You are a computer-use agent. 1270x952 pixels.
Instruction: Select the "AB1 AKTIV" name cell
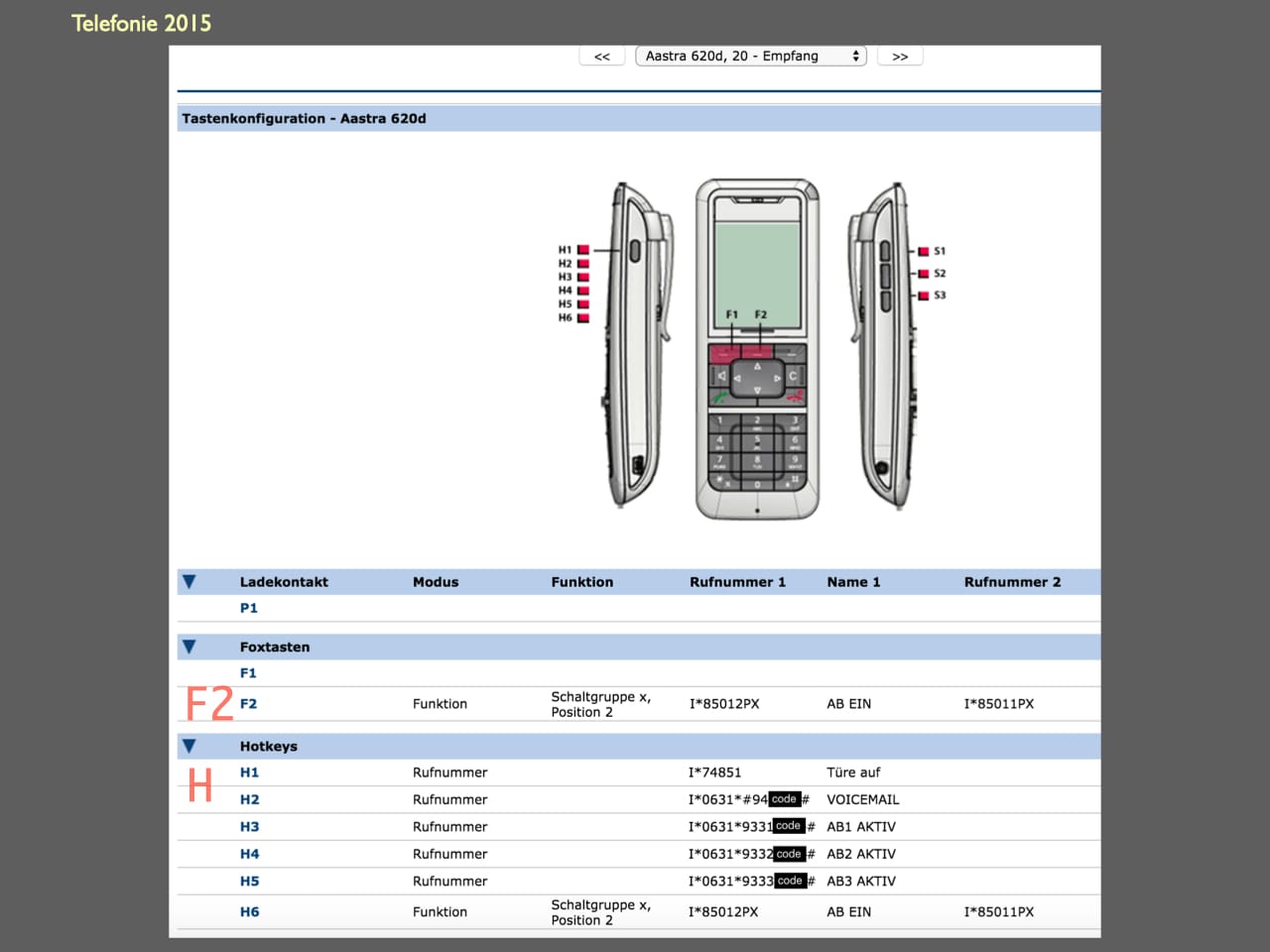point(861,827)
